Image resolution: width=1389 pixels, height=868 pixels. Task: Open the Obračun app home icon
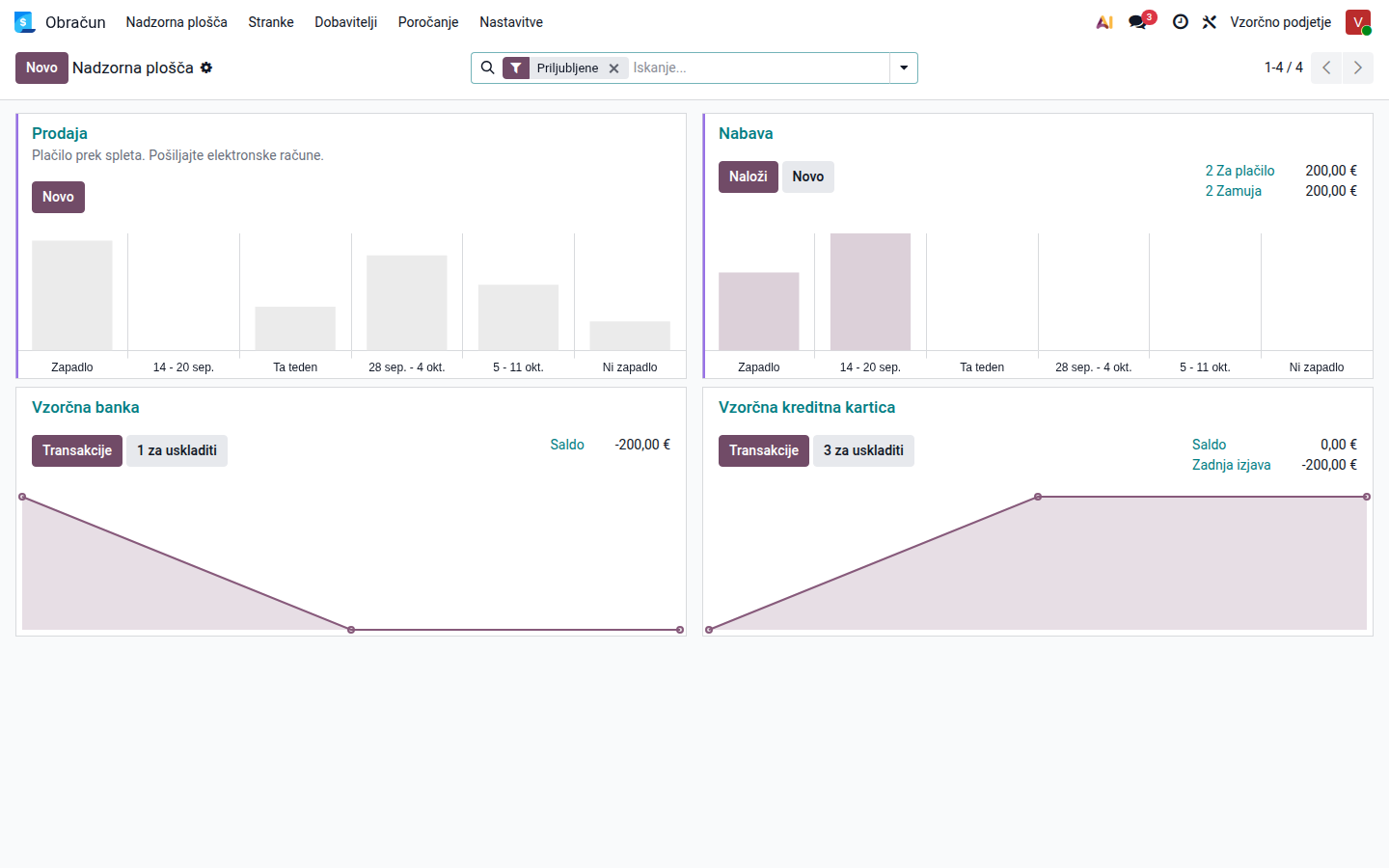pos(24,22)
